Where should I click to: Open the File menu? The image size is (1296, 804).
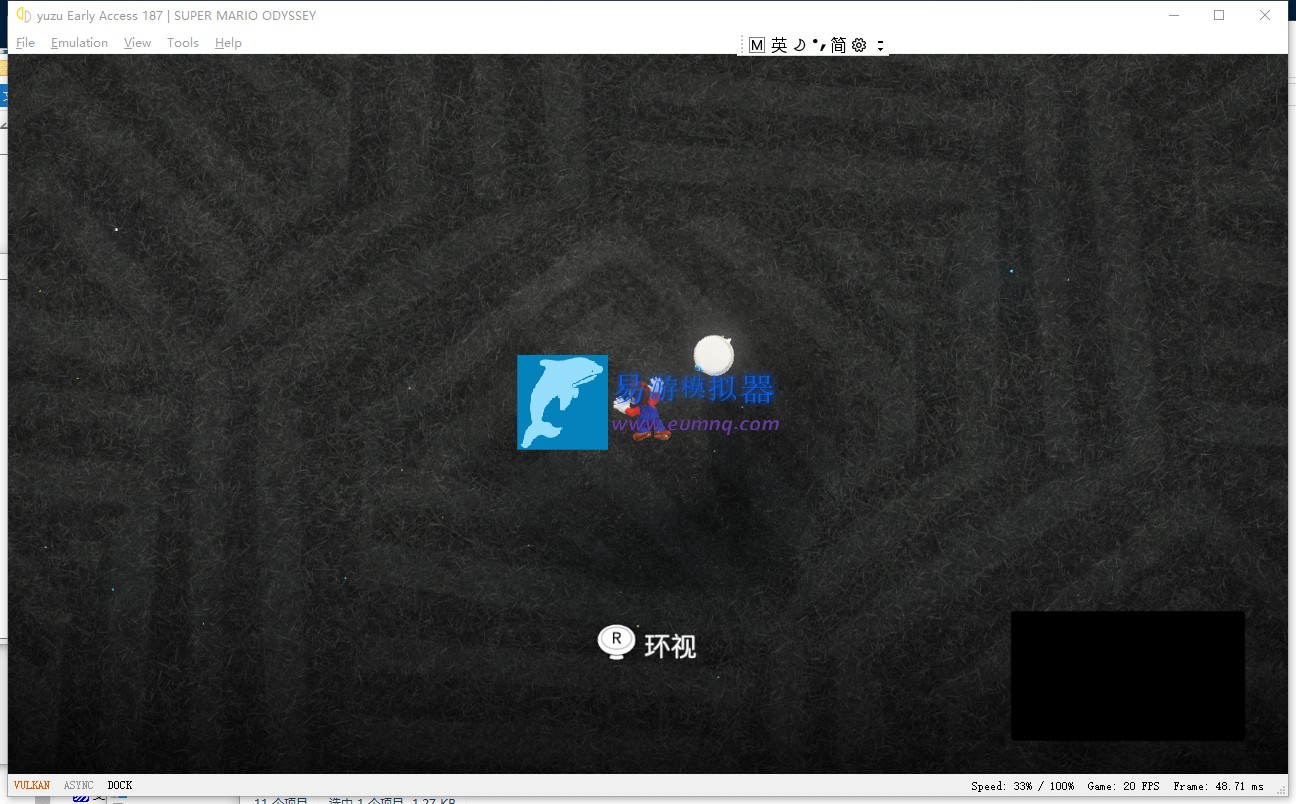[25, 43]
